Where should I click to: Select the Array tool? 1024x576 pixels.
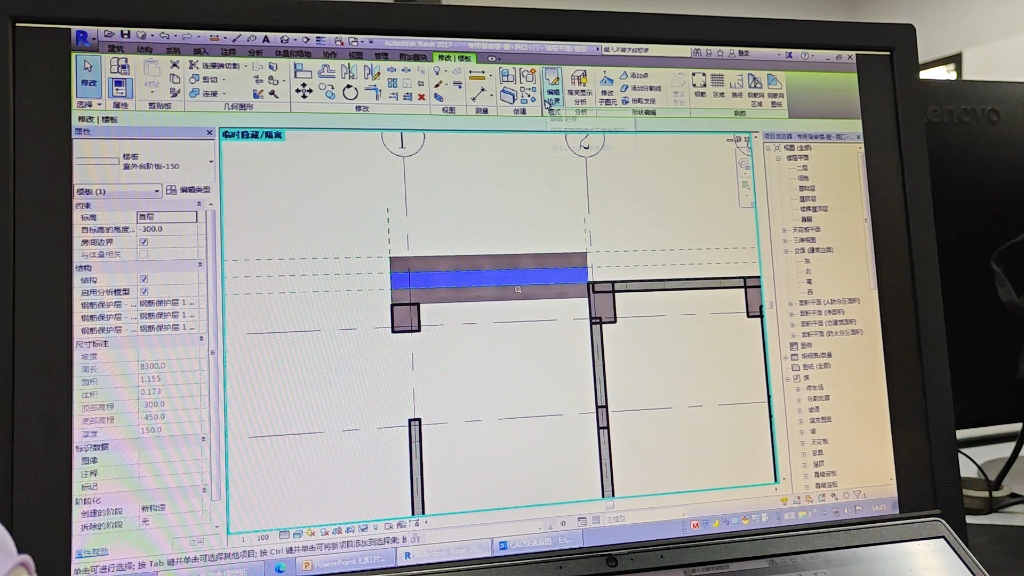tap(392, 84)
